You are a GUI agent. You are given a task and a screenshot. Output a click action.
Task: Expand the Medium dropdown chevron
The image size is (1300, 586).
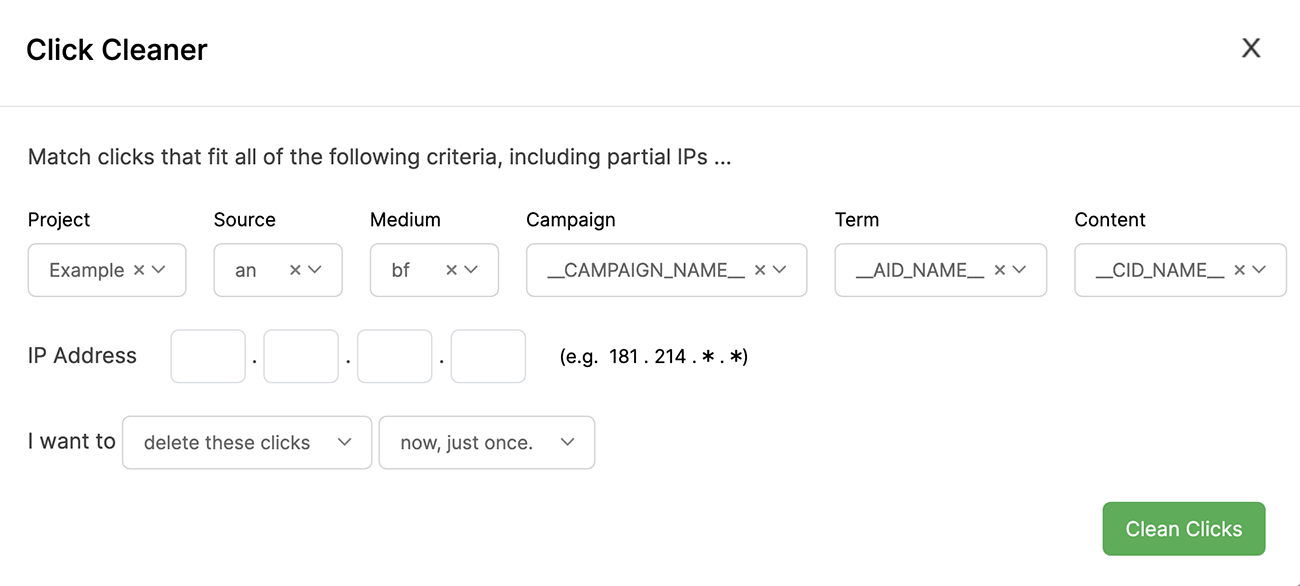pyautogui.click(x=470, y=270)
